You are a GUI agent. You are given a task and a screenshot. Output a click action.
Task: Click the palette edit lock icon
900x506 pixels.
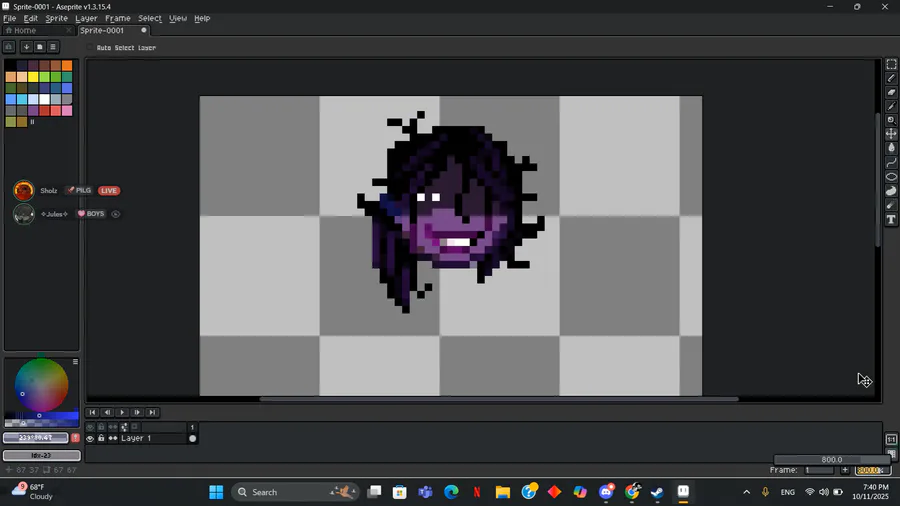[x=9, y=46]
